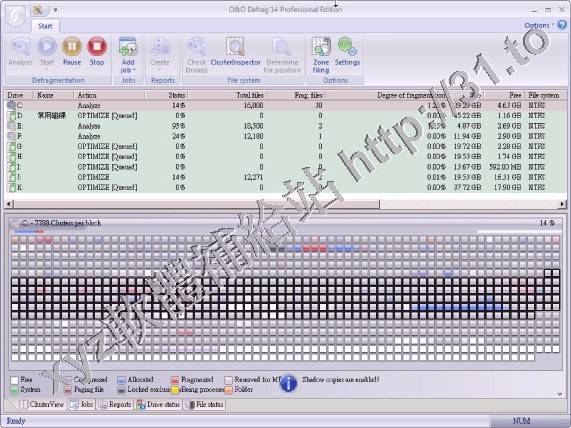Screen dimensions: 571x428
Task: Click the 16,000 total files cell
Action: [253, 105]
